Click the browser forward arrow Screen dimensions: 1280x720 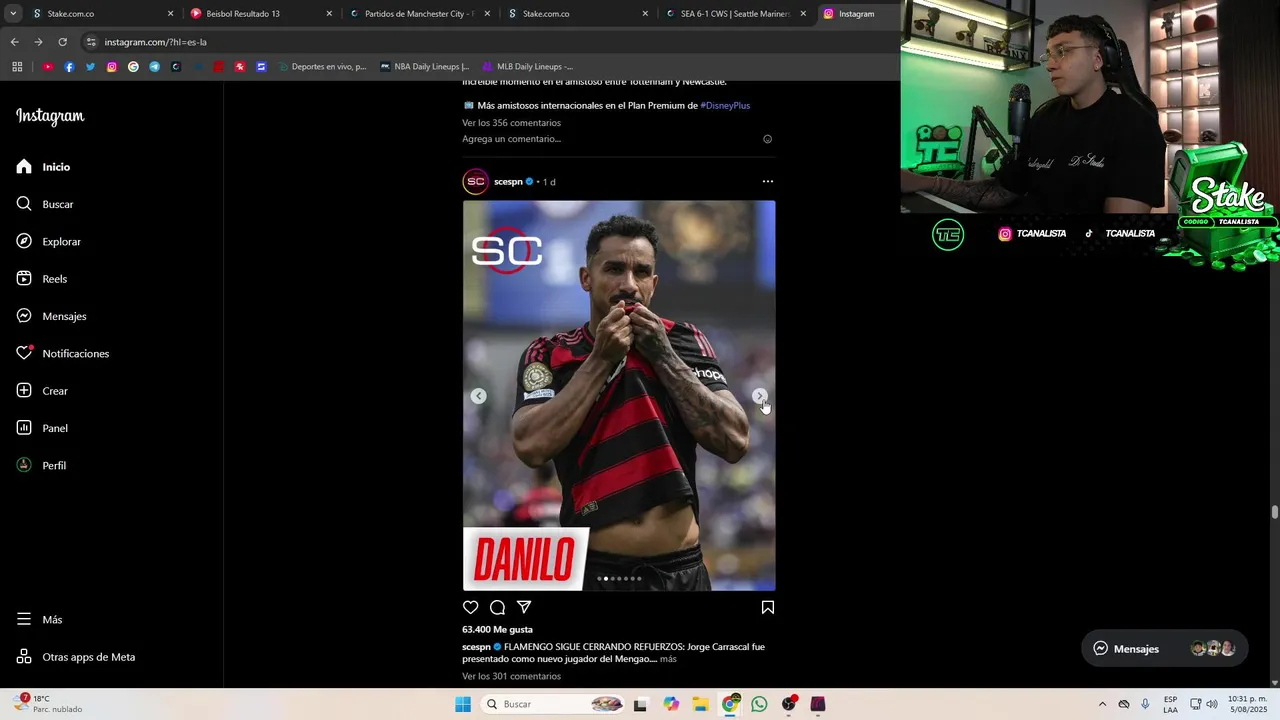pyautogui.click(x=38, y=42)
